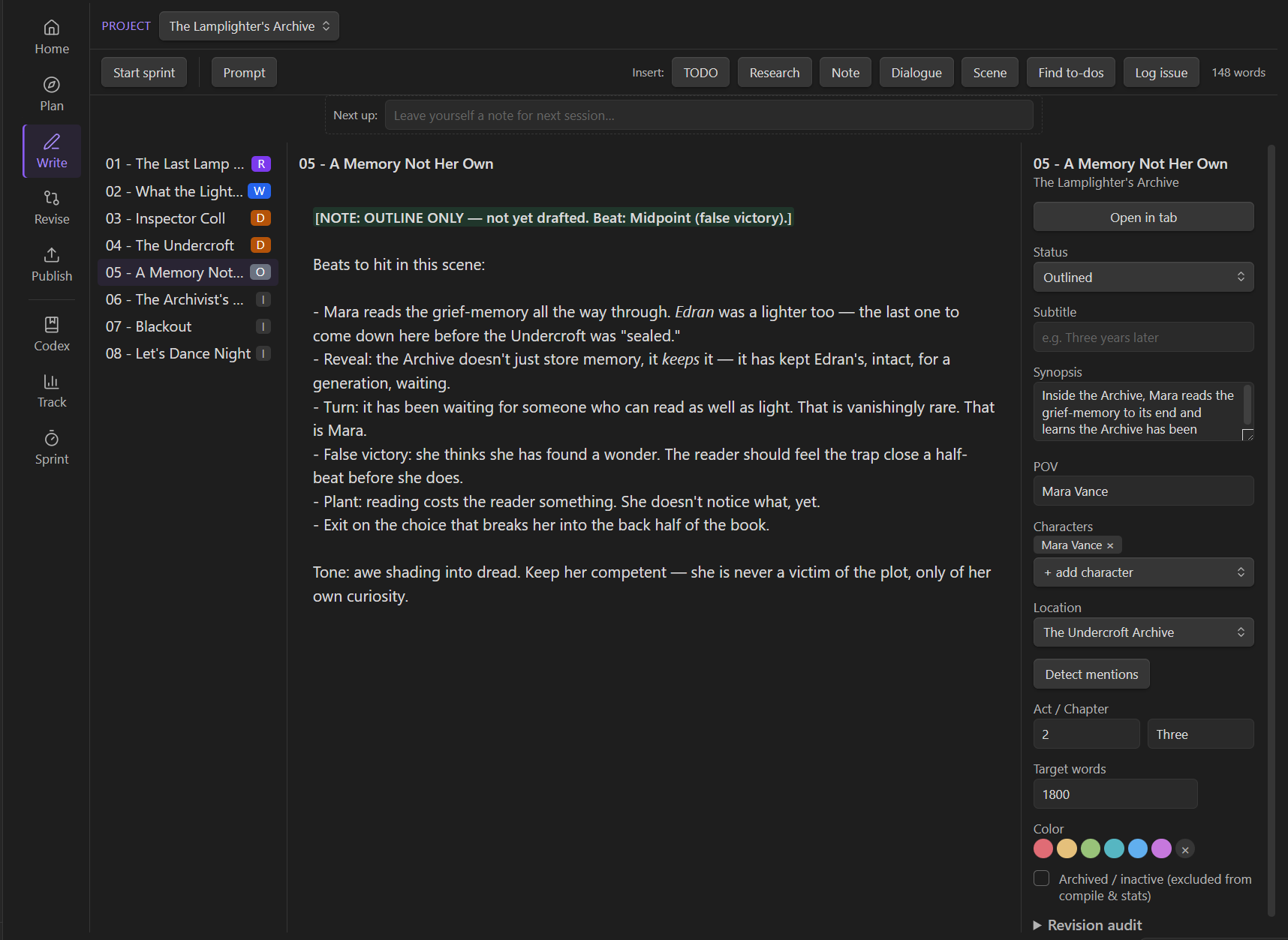Open the add character dropdown
Viewport: 1288px width, 940px height.
(x=1144, y=572)
